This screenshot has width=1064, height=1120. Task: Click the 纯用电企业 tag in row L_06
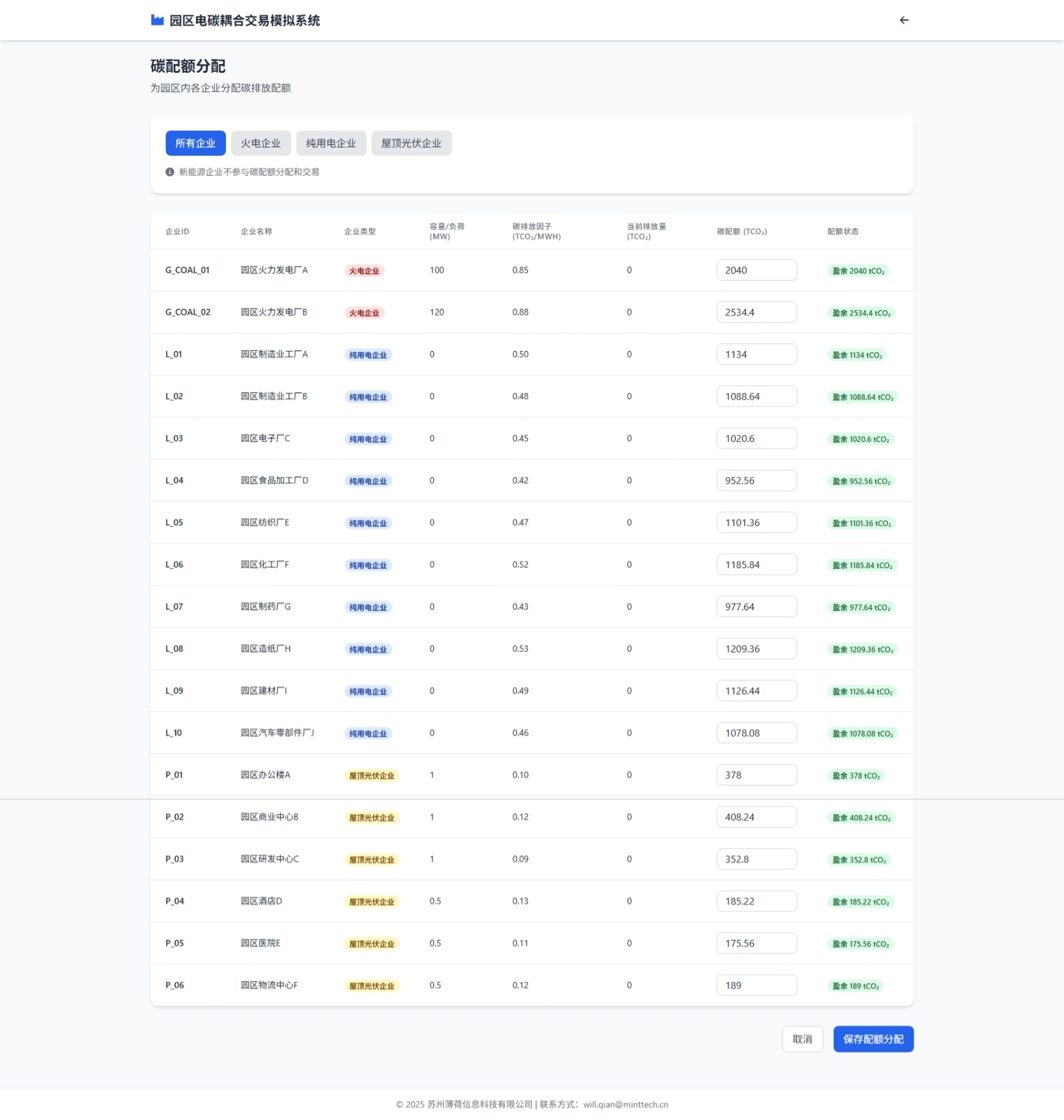point(368,565)
